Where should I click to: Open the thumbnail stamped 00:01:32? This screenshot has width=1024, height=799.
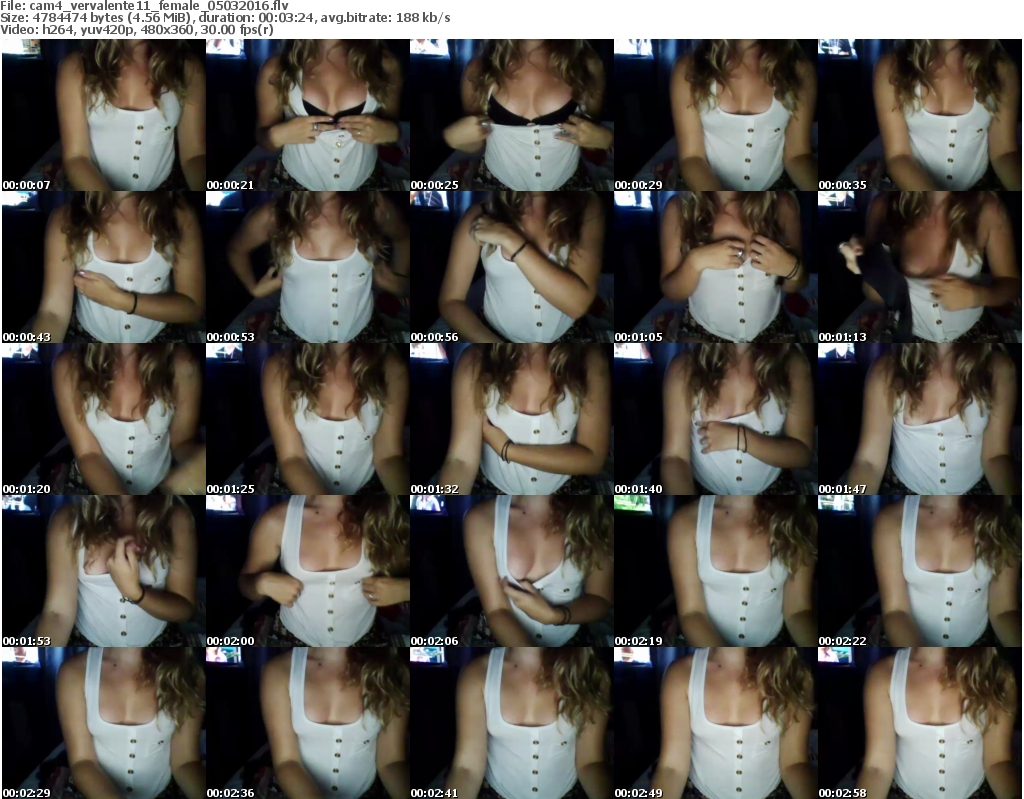click(x=511, y=419)
